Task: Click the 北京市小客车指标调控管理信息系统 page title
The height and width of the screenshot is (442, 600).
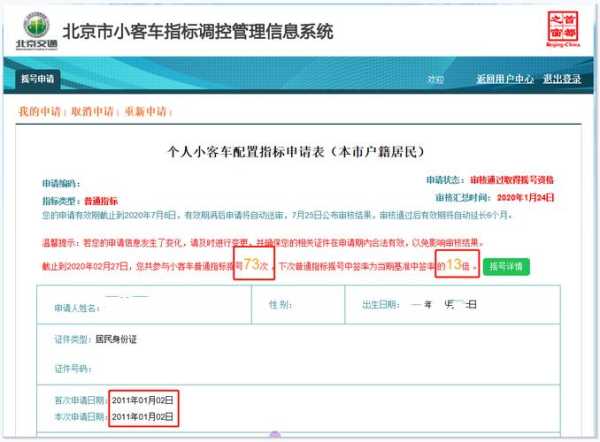Action: (197, 31)
